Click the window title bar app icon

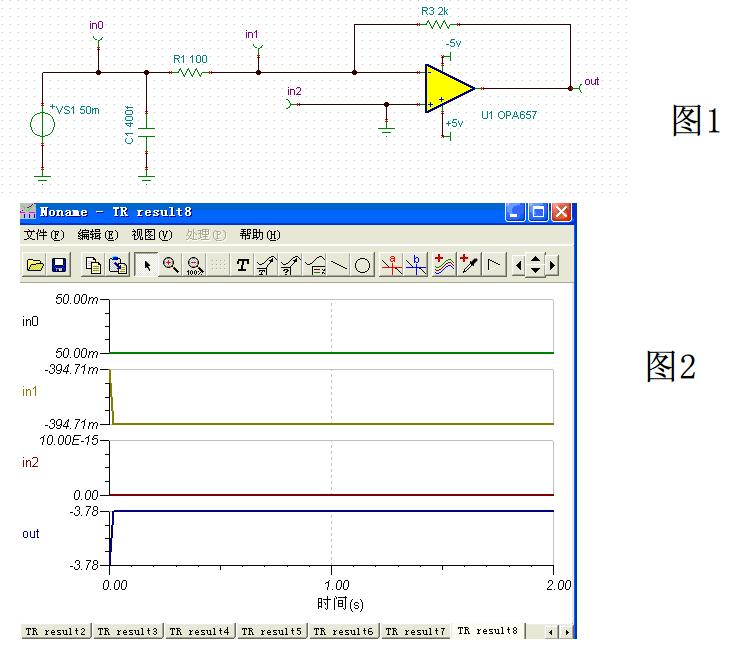pyautogui.click(x=28, y=212)
